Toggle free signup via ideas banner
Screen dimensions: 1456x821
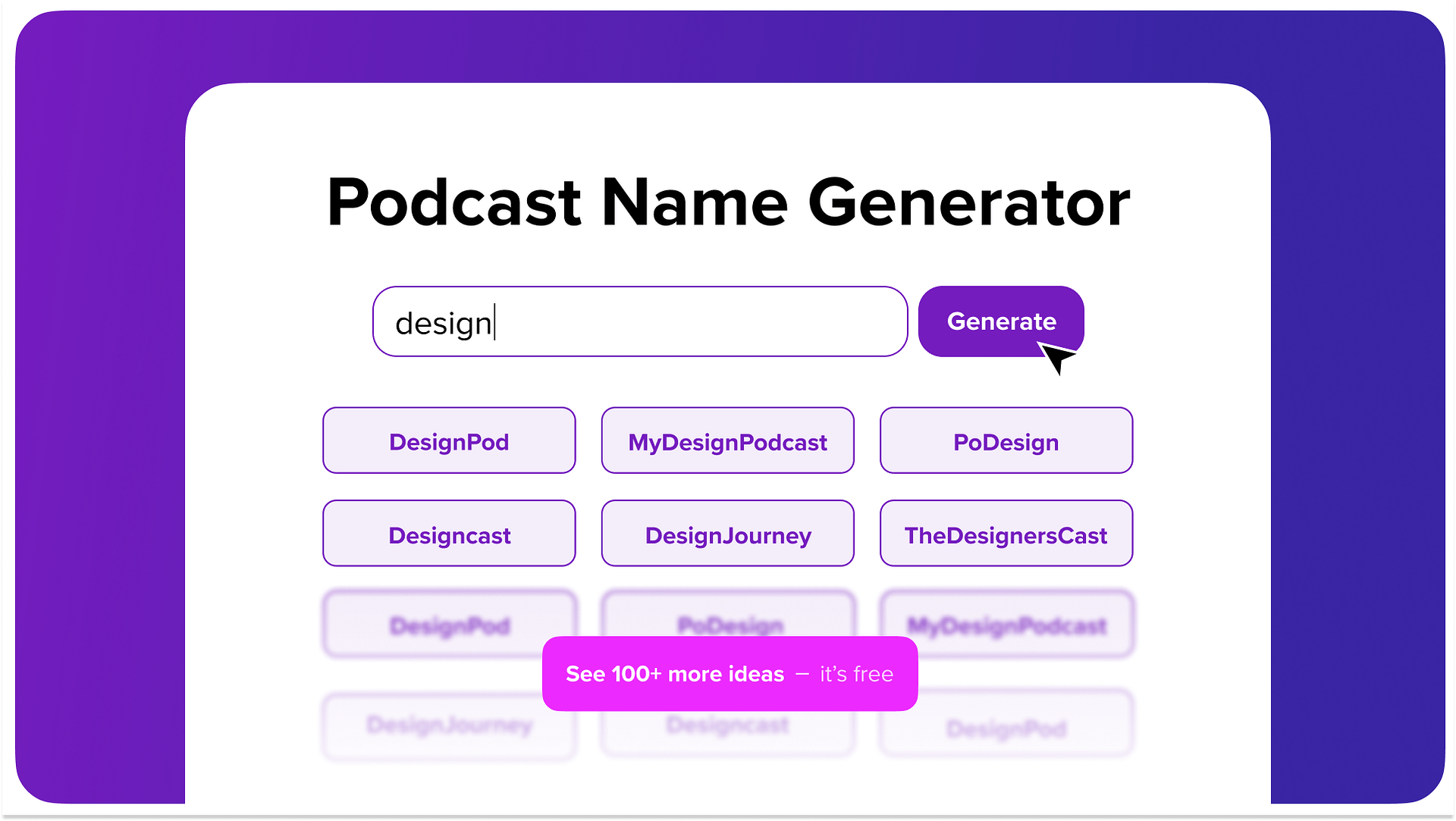point(727,673)
